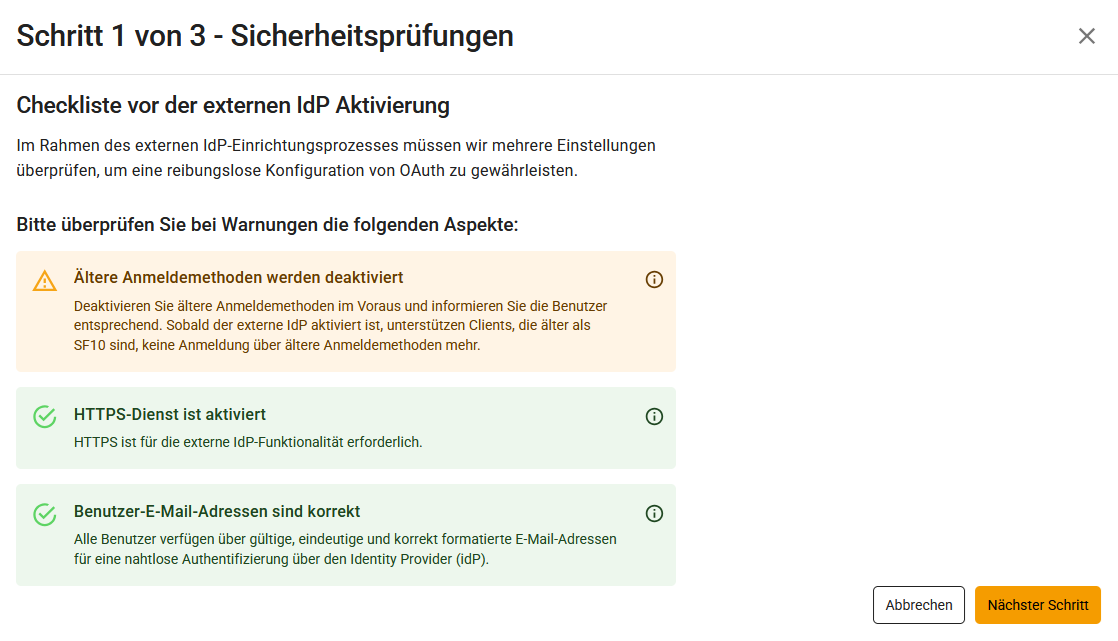Viewport: 1118px width, 641px height.
Task: Select the 'HTTPS-Dienst ist aktiviert' title
Action: coord(170,414)
